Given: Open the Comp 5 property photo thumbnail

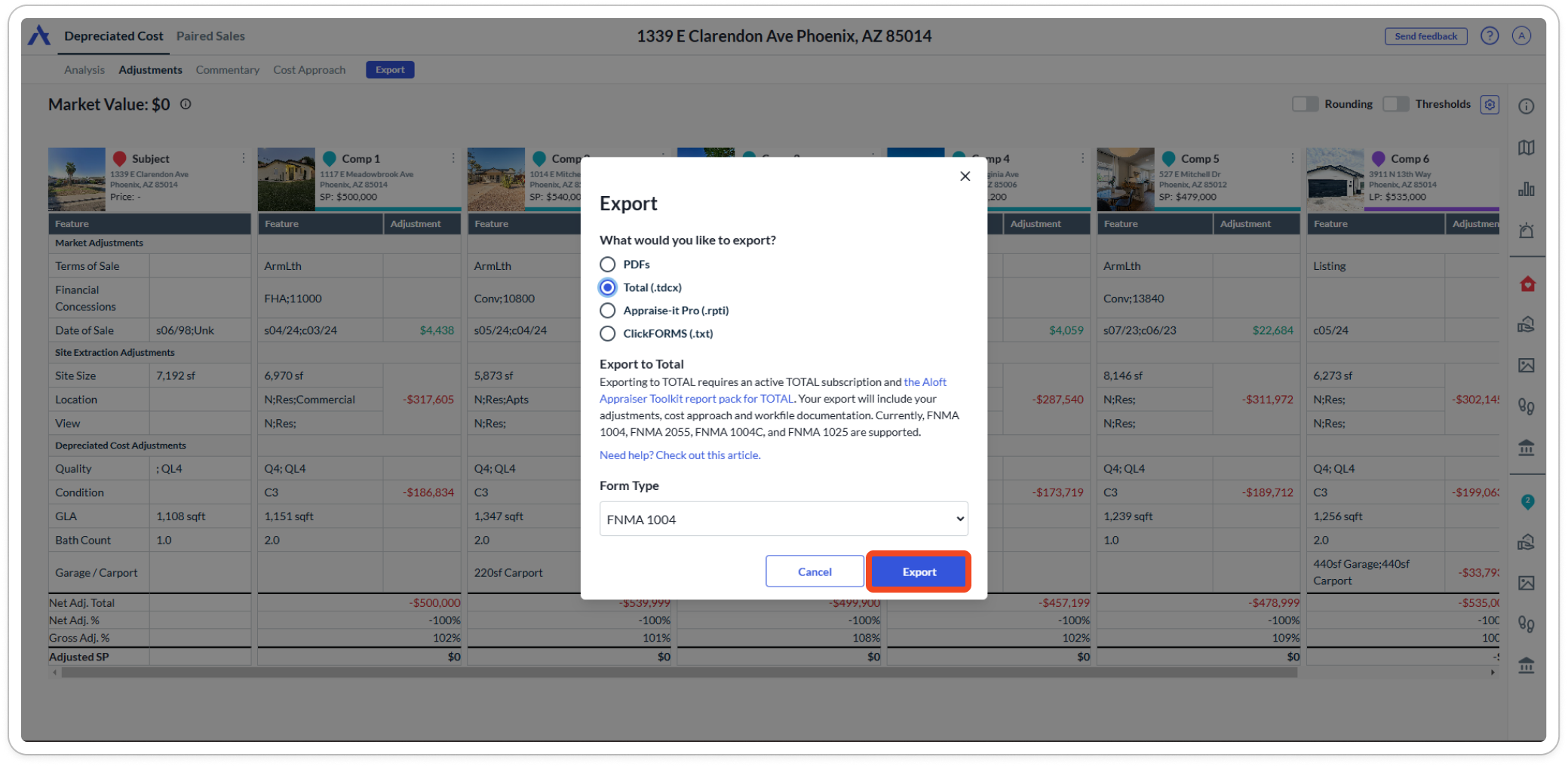Looking at the screenshot, I should 1125,179.
